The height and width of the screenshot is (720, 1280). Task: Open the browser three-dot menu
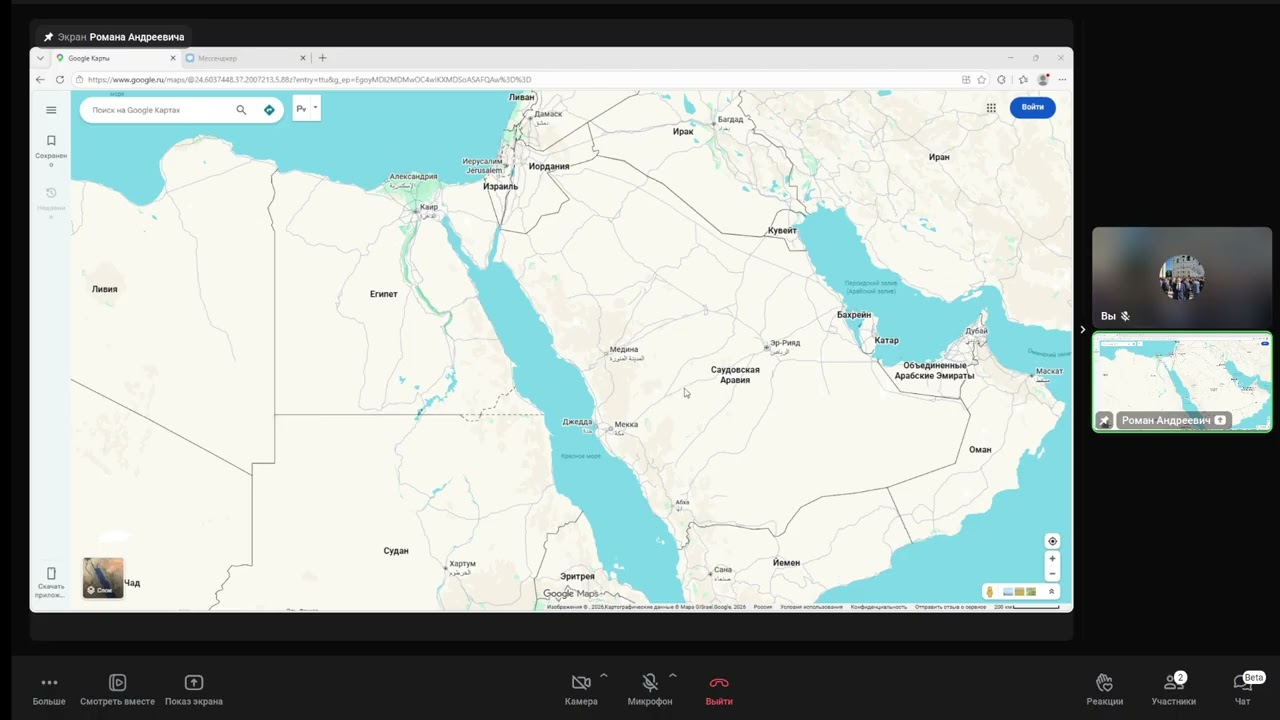(x=1062, y=79)
